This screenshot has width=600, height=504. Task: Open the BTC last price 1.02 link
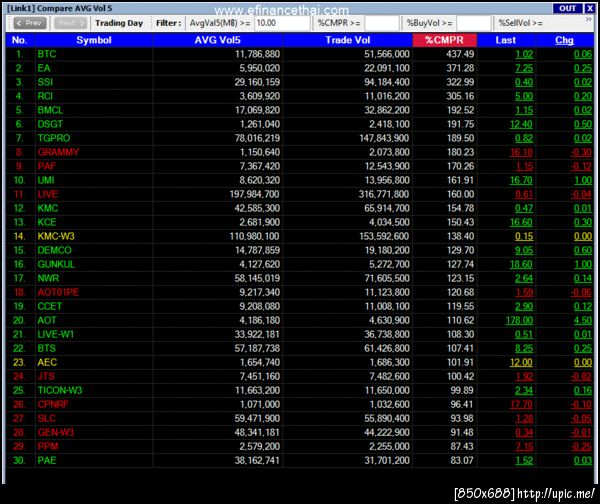(x=524, y=54)
